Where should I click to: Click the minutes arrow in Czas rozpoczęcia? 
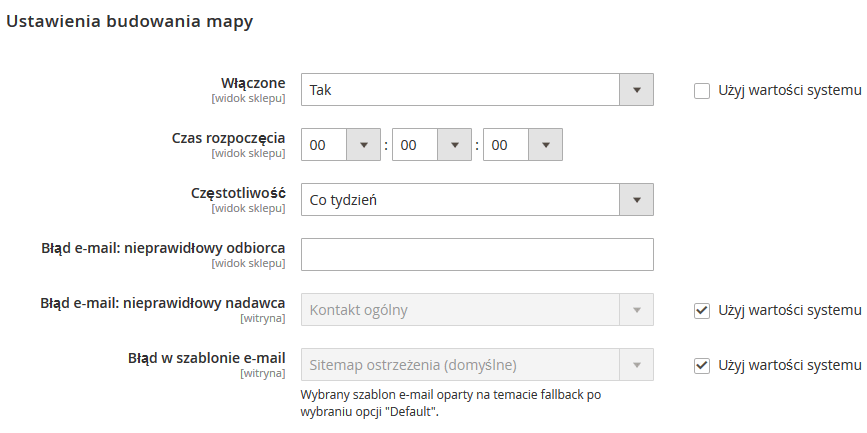tap(454, 145)
